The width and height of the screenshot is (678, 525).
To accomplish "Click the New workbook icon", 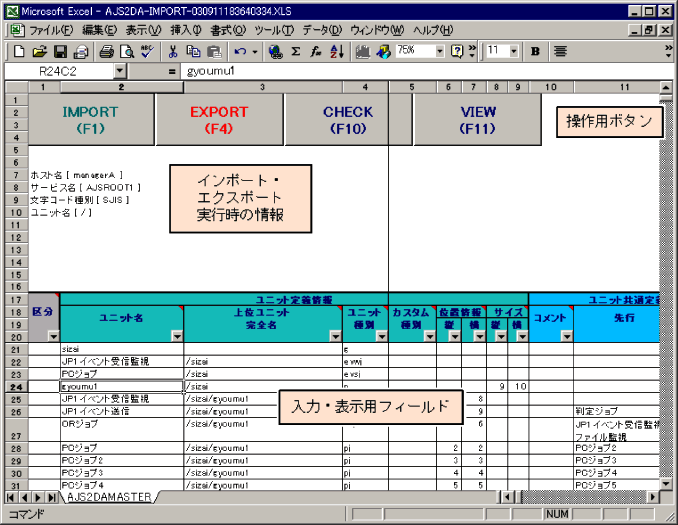I will point(19,51).
